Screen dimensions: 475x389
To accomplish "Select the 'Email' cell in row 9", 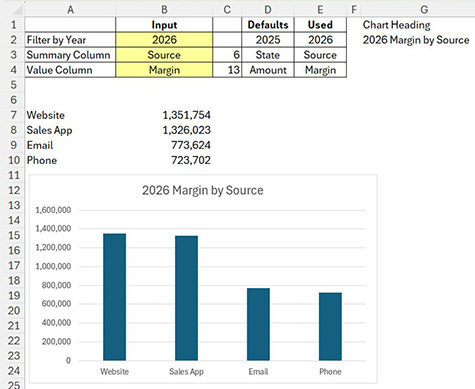I will (x=70, y=145).
